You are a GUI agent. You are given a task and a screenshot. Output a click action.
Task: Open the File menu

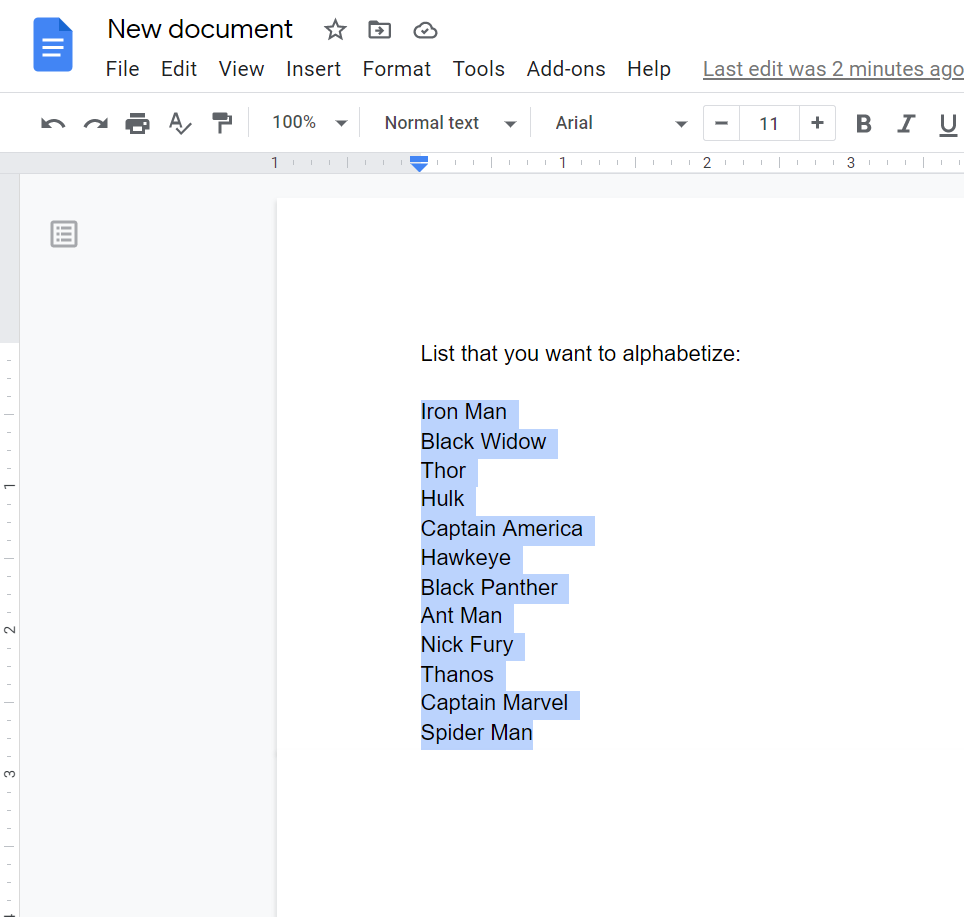122,69
